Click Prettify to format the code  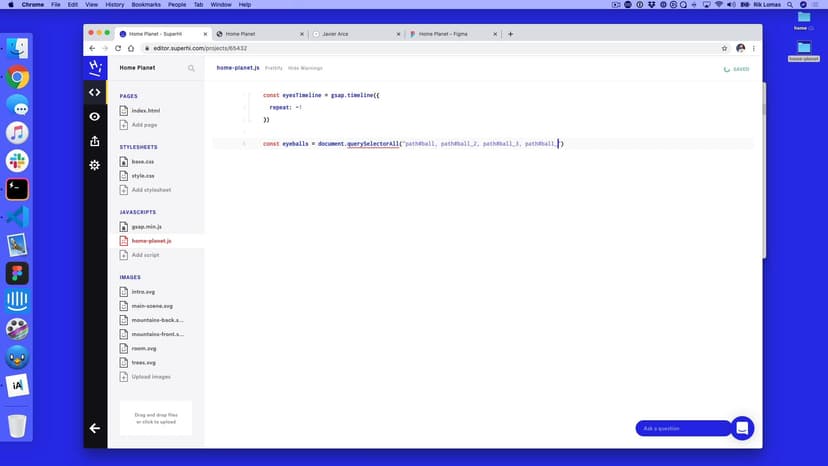tap(273, 68)
